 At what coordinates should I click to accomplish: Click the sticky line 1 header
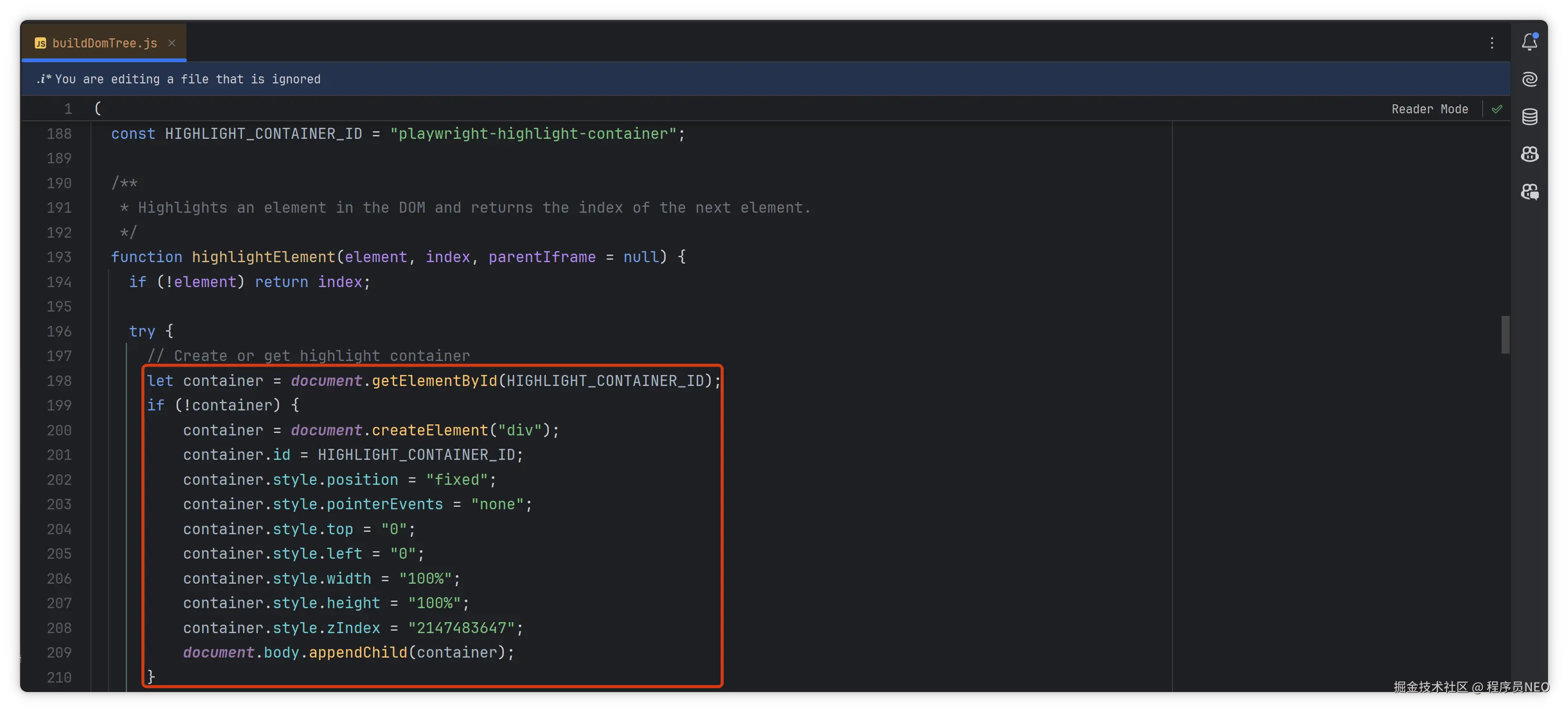pos(97,108)
